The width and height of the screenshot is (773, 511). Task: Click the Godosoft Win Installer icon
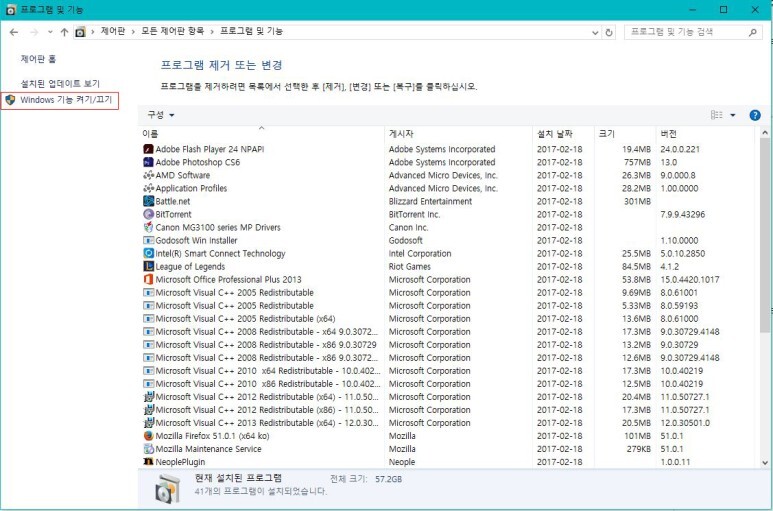(x=148, y=240)
